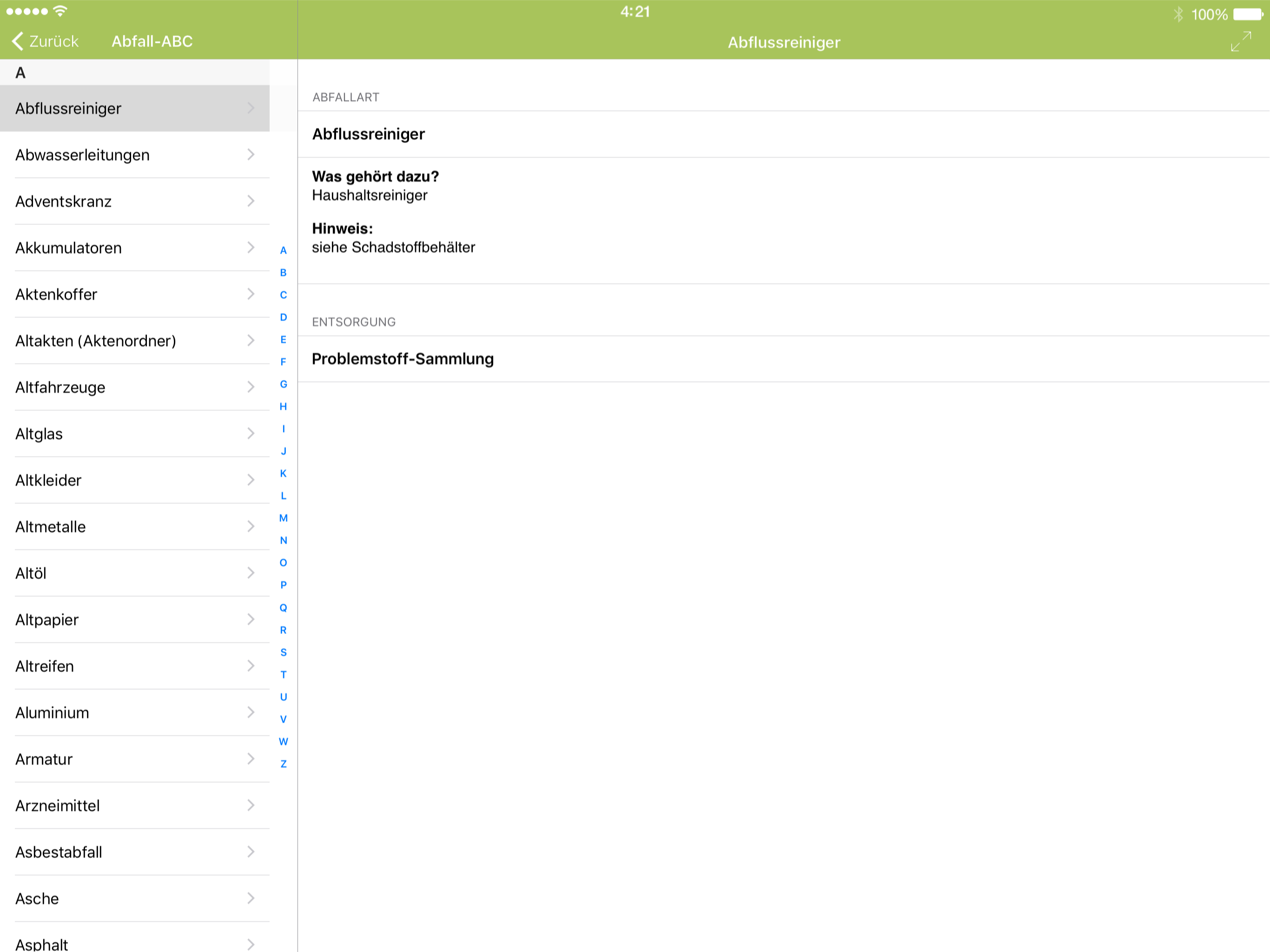The width and height of the screenshot is (1270, 952).
Task: Tap the Problemstoff-Sammlung disposal row
Action: coord(784,359)
